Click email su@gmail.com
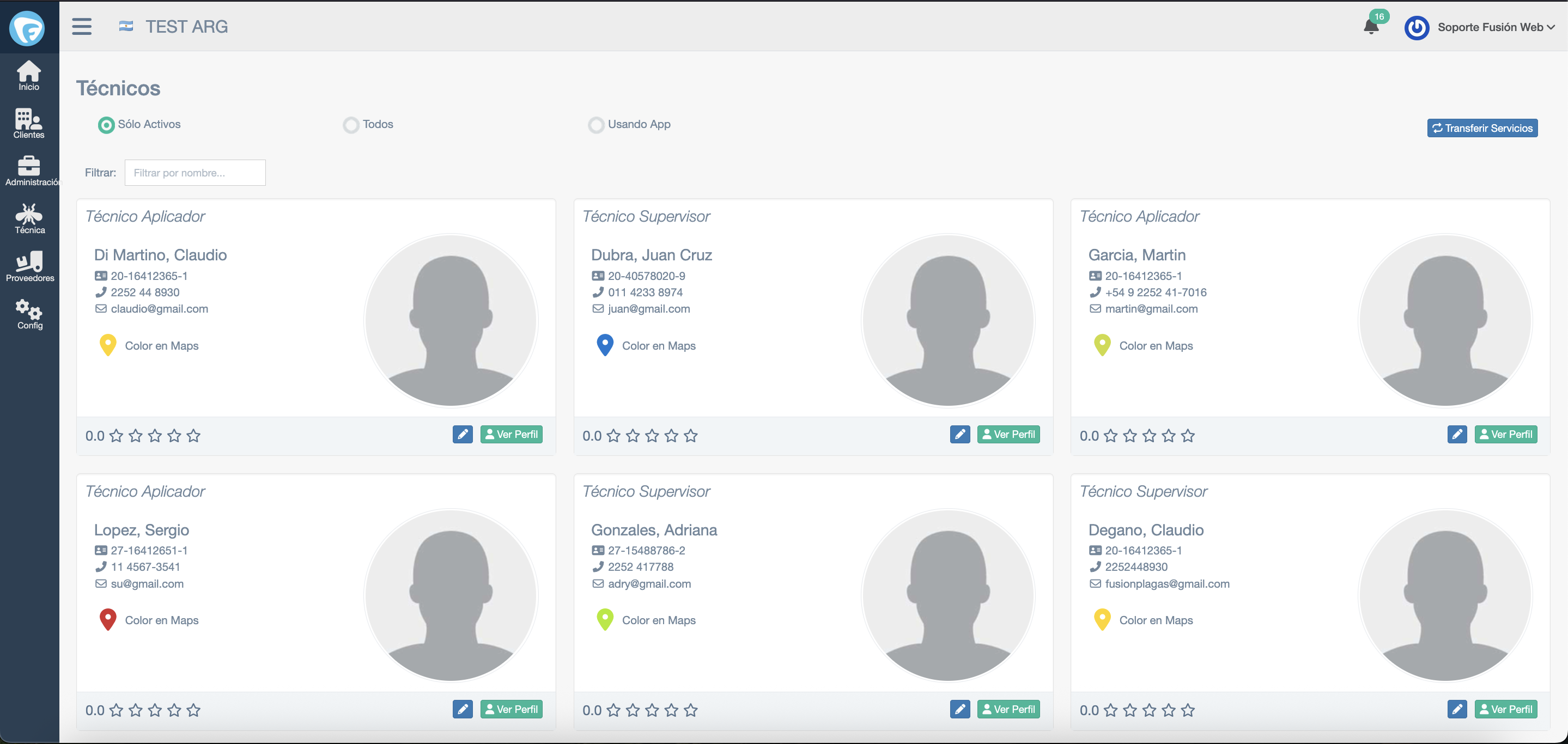 (147, 583)
